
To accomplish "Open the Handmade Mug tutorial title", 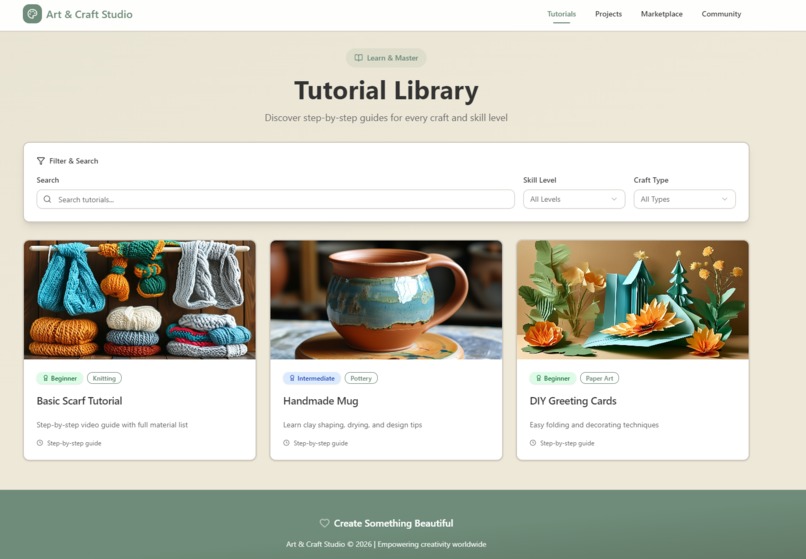I will click(321, 401).
